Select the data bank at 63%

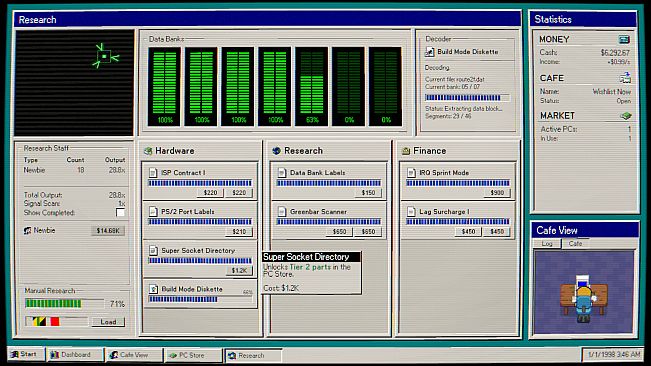click(311, 86)
